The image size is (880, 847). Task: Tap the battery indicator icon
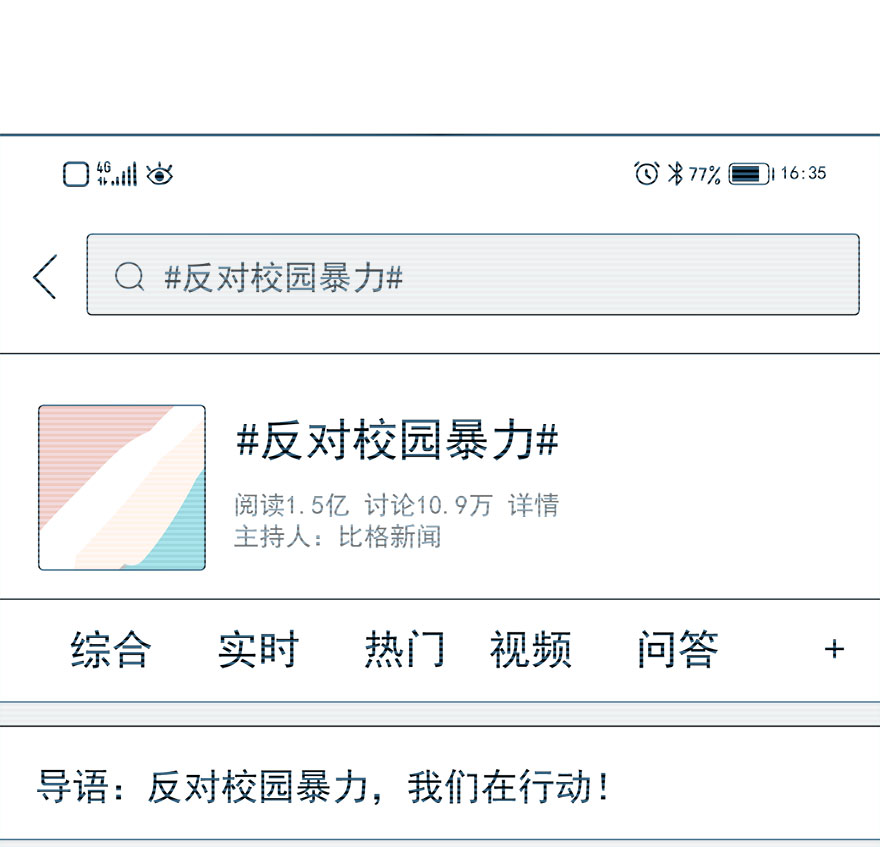751,173
